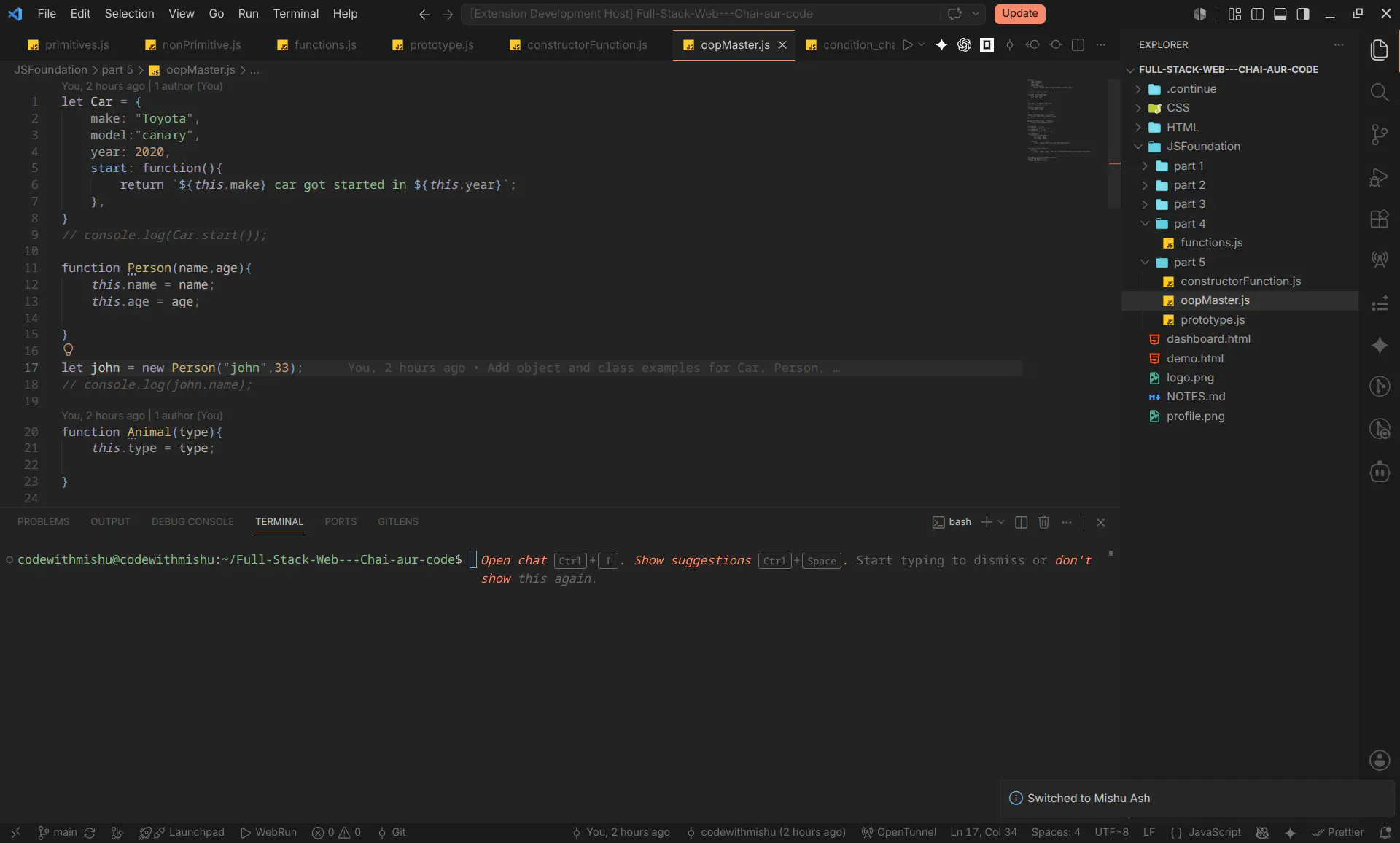Run the file with the play icon
Image resolution: width=1400 pixels, height=843 pixels.
907,44
